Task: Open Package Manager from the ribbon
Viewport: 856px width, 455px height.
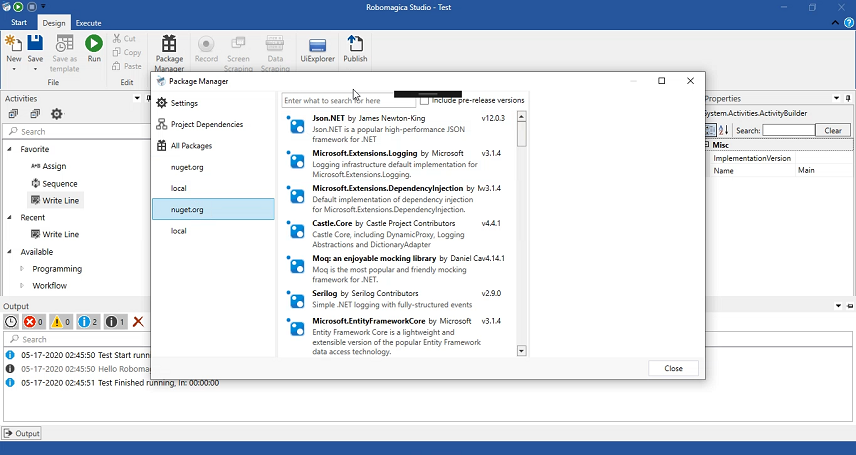Action: coord(169,54)
